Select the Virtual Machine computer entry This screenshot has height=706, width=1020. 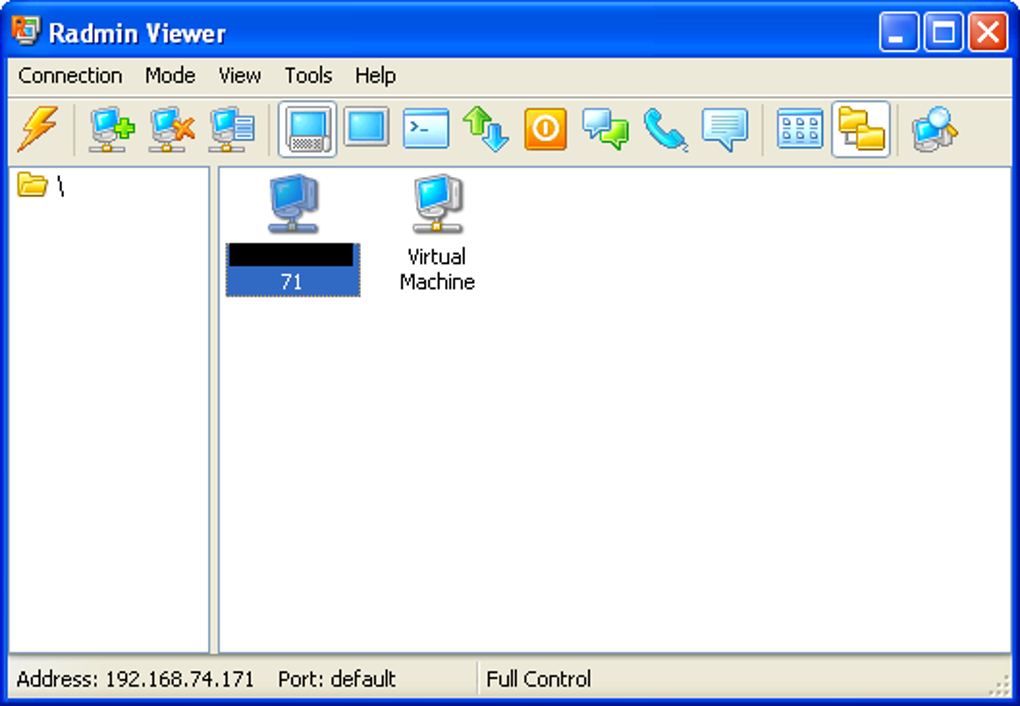tap(437, 233)
